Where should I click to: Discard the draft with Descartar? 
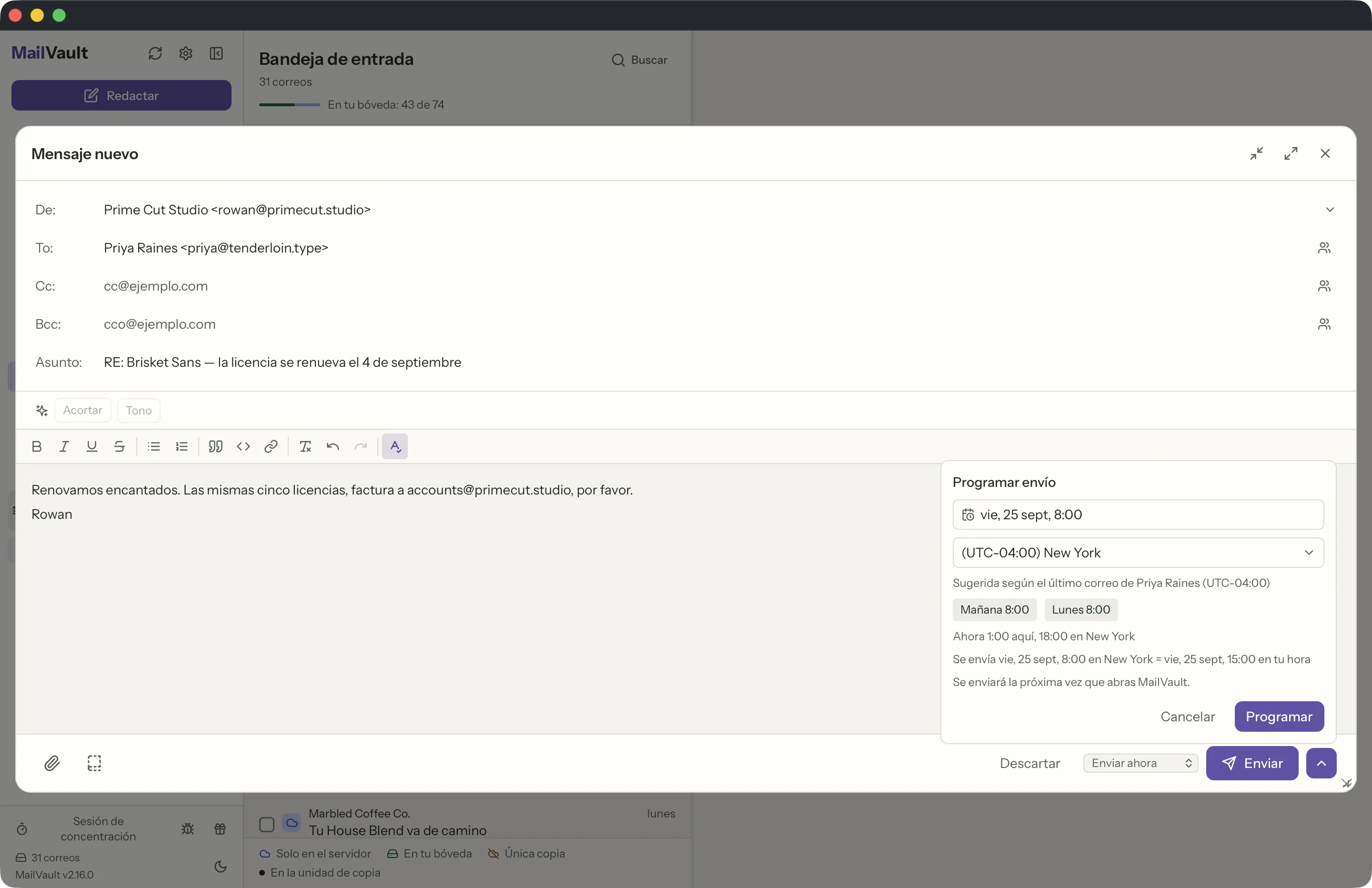coord(1029,764)
